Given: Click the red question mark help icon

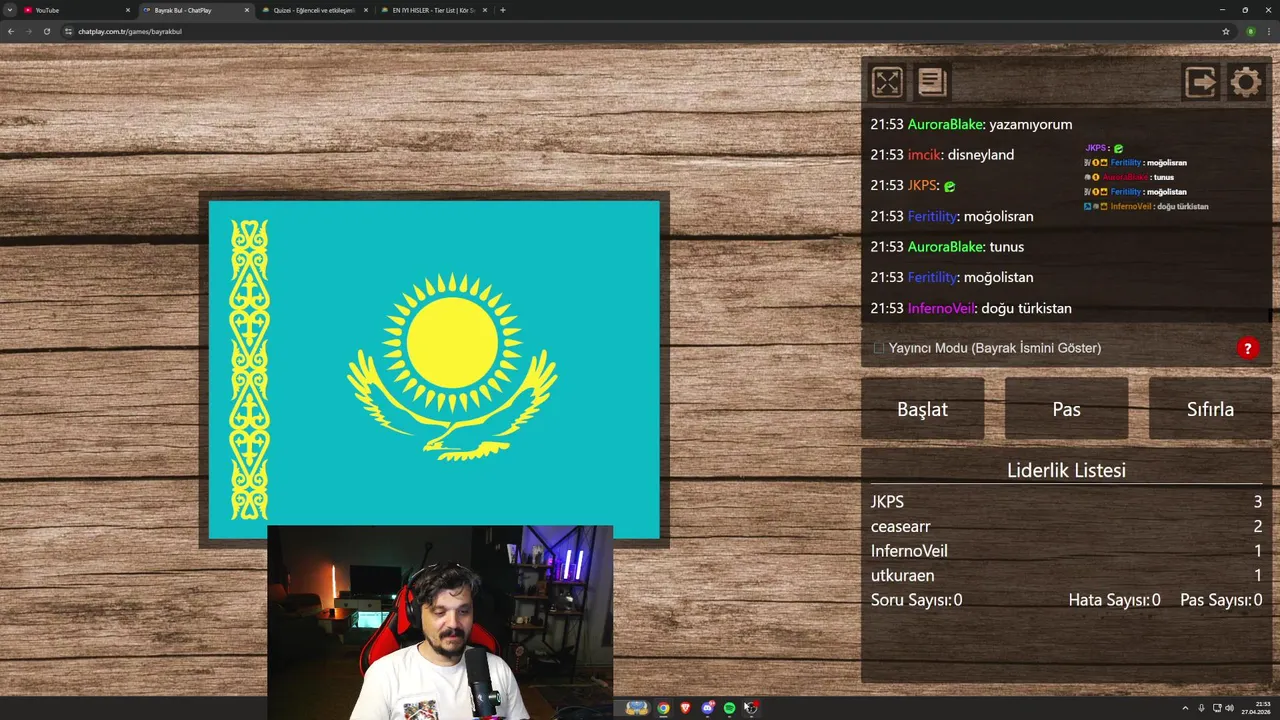Looking at the screenshot, I should (1247, 348).
